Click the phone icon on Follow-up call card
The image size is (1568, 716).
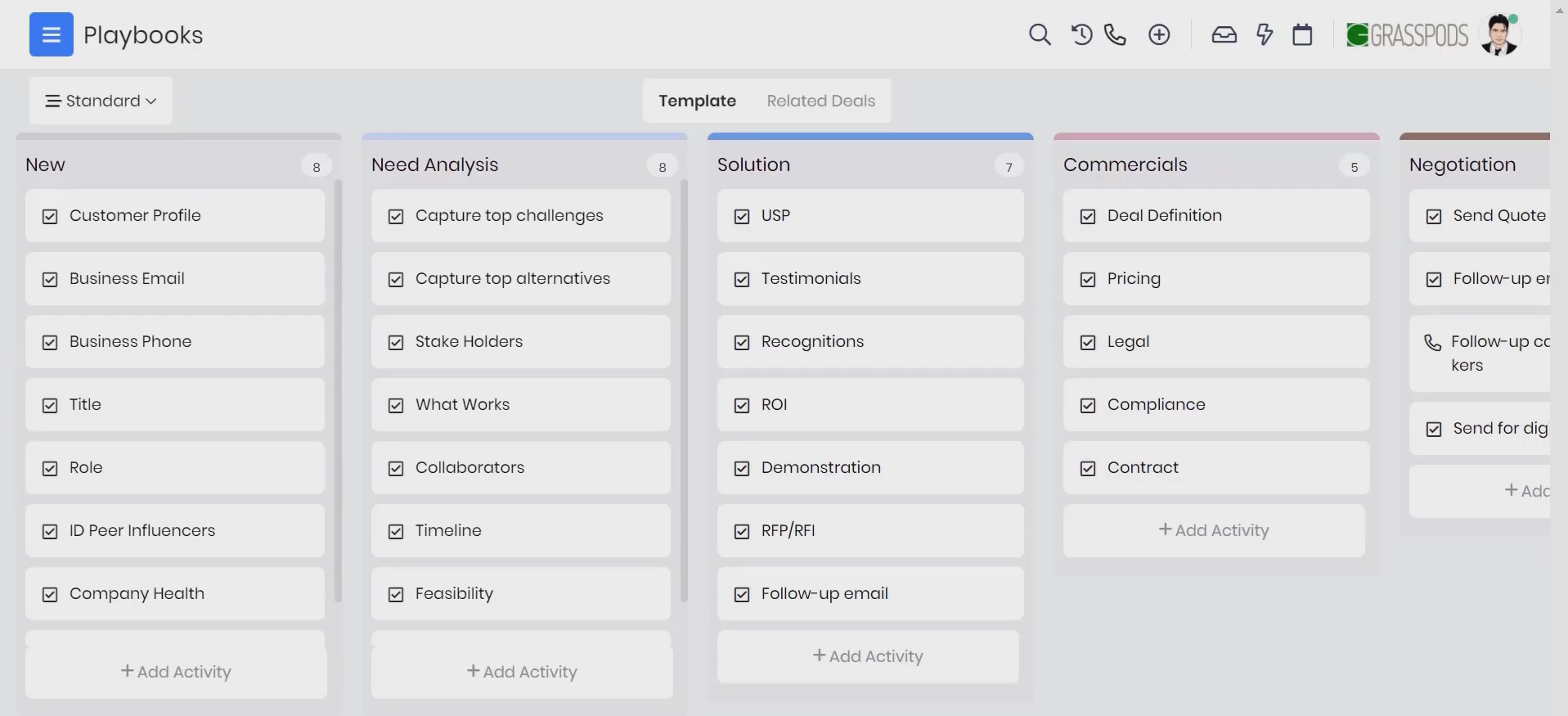pos(1433,342)
